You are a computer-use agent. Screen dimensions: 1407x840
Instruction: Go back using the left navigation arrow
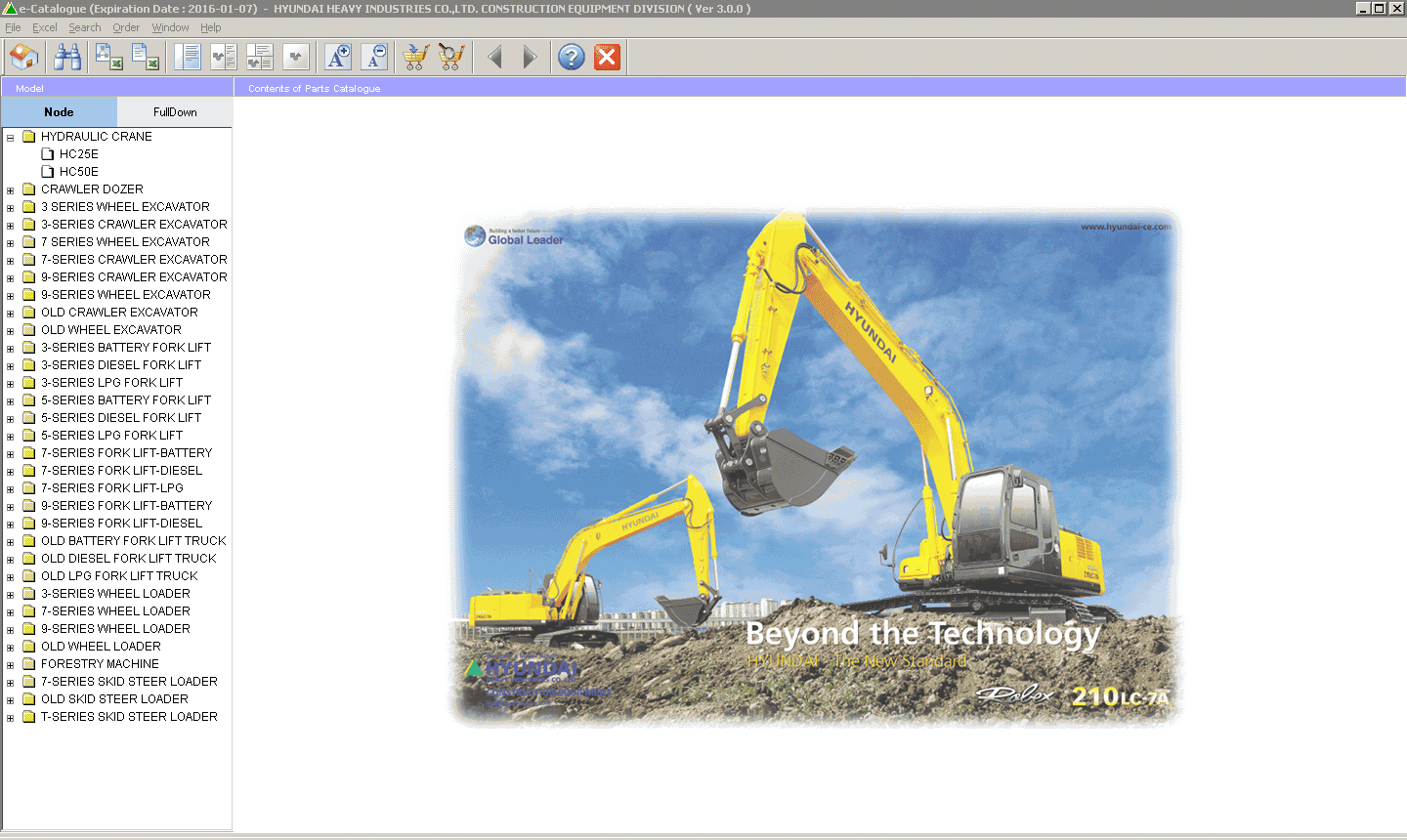494,57
